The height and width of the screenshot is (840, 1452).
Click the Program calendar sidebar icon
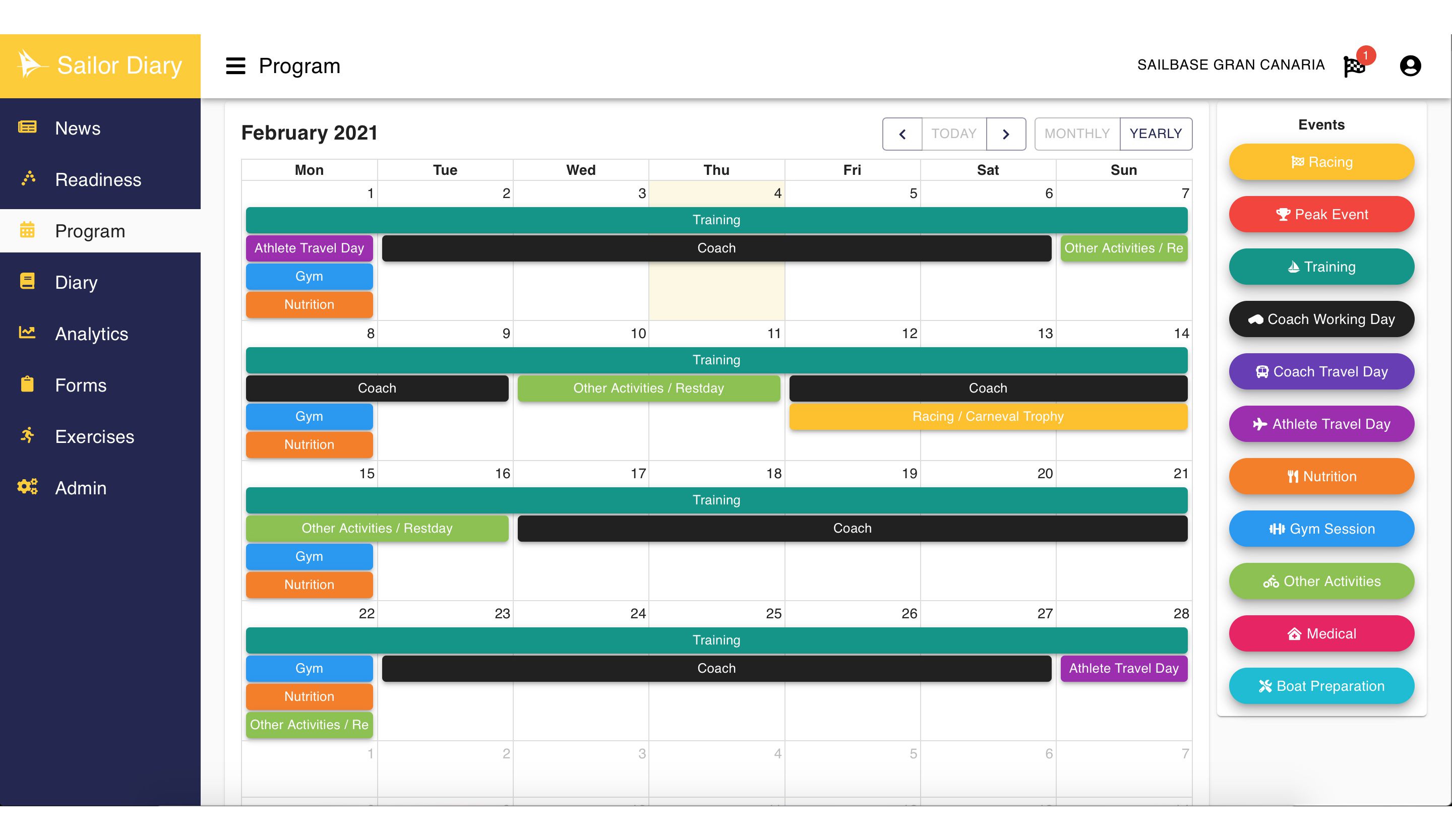tap(27, 230)
